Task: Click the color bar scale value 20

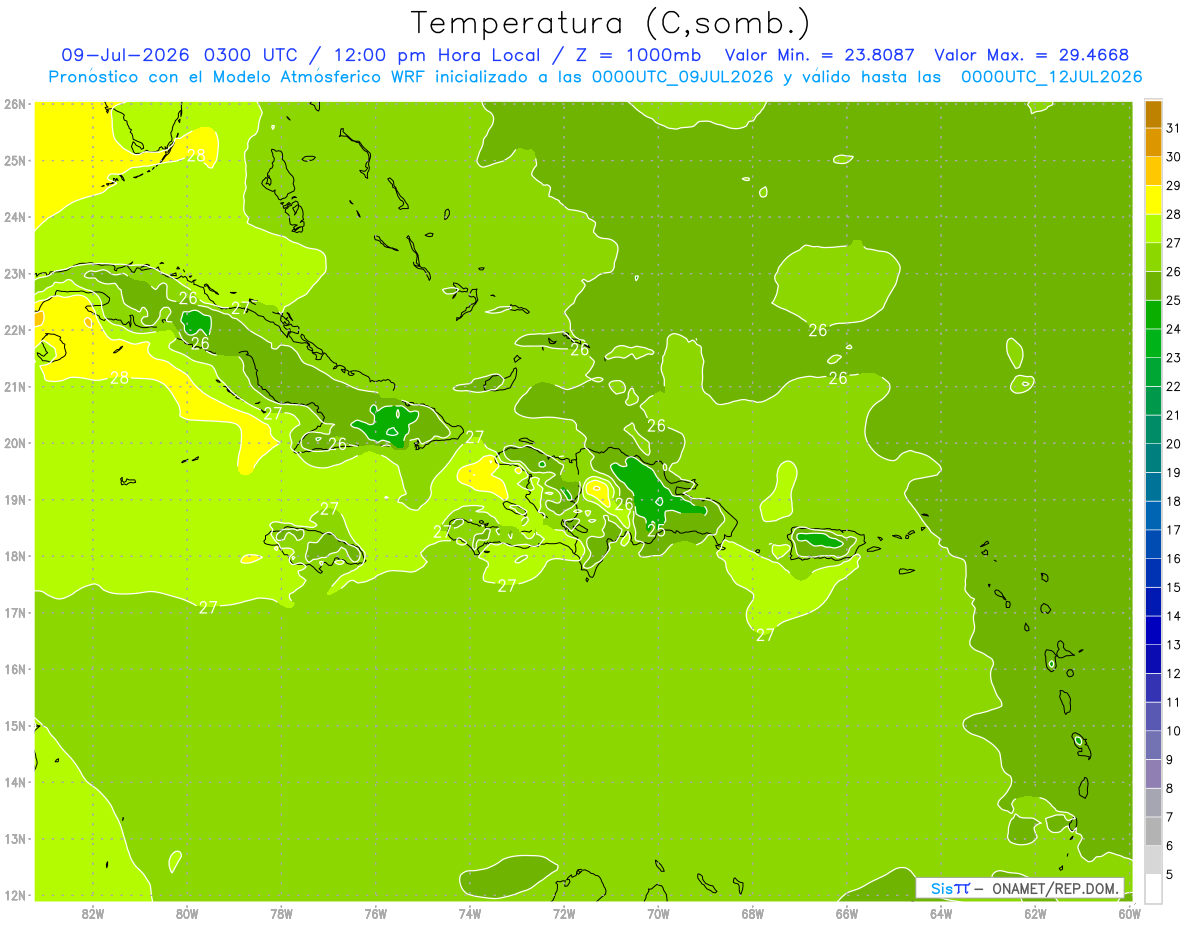Action: [x=1174, y=444]
